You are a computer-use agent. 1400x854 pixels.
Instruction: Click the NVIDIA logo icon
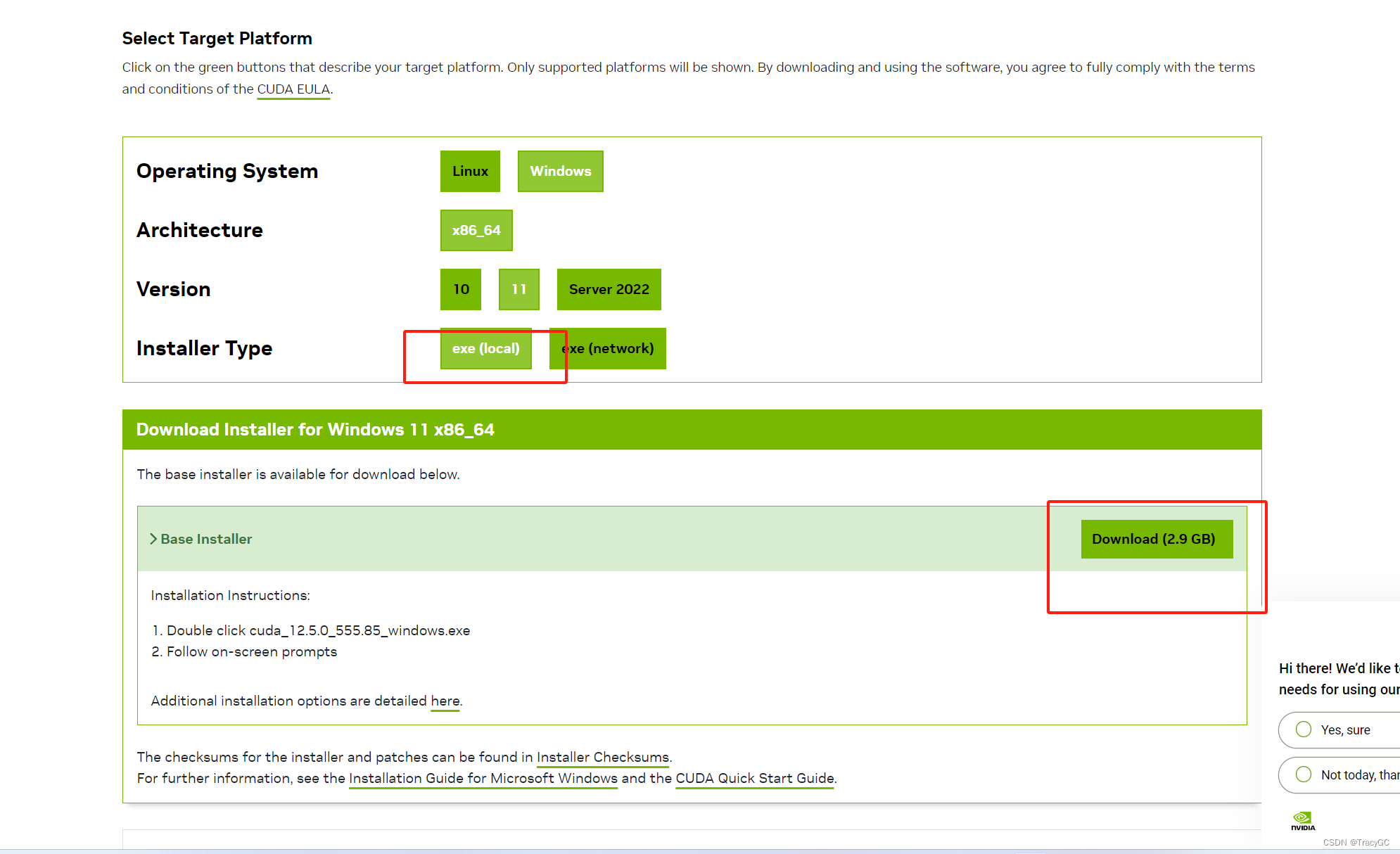click(x=1302, y=820)
